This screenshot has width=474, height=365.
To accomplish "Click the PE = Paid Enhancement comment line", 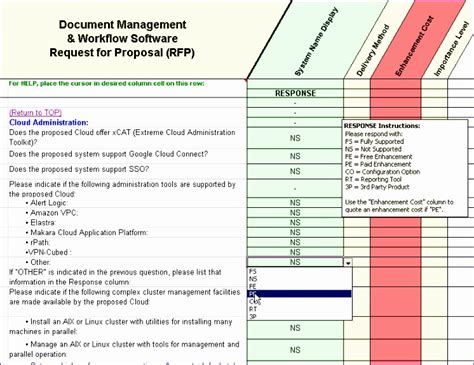I will 378,164.
